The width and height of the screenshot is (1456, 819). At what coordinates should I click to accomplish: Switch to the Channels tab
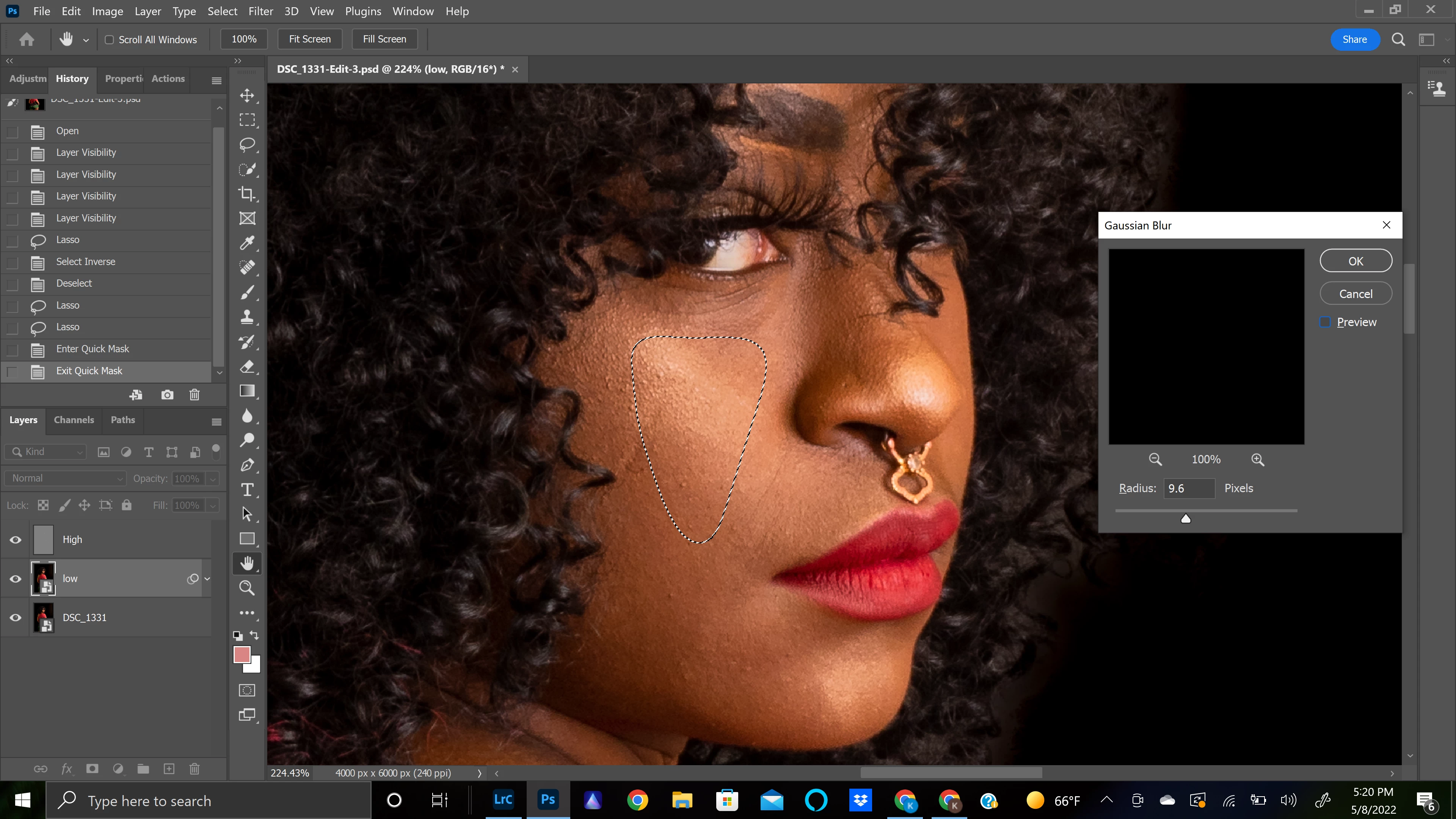coord(74,420)
